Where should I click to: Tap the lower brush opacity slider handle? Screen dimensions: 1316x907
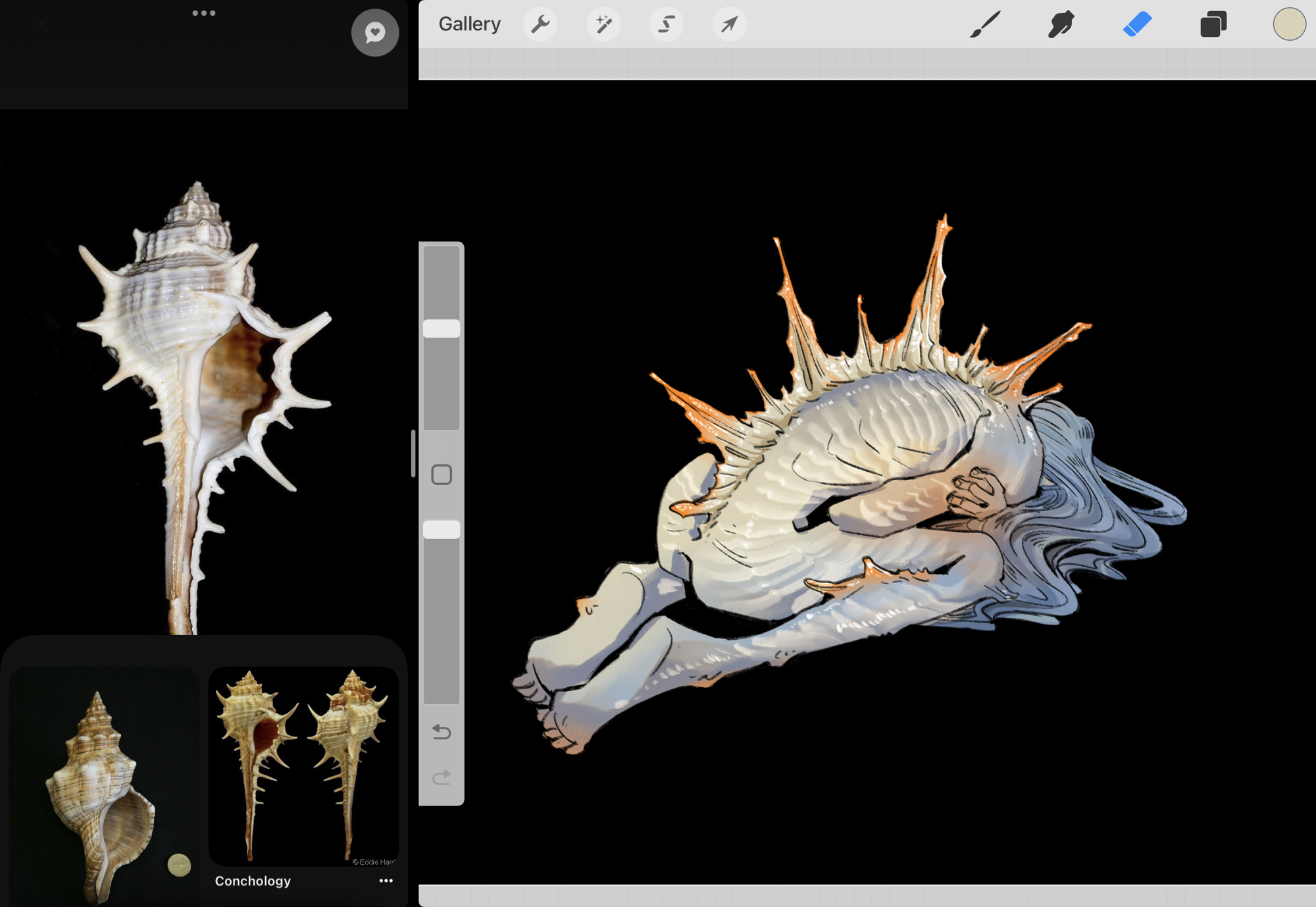(442, 529)
